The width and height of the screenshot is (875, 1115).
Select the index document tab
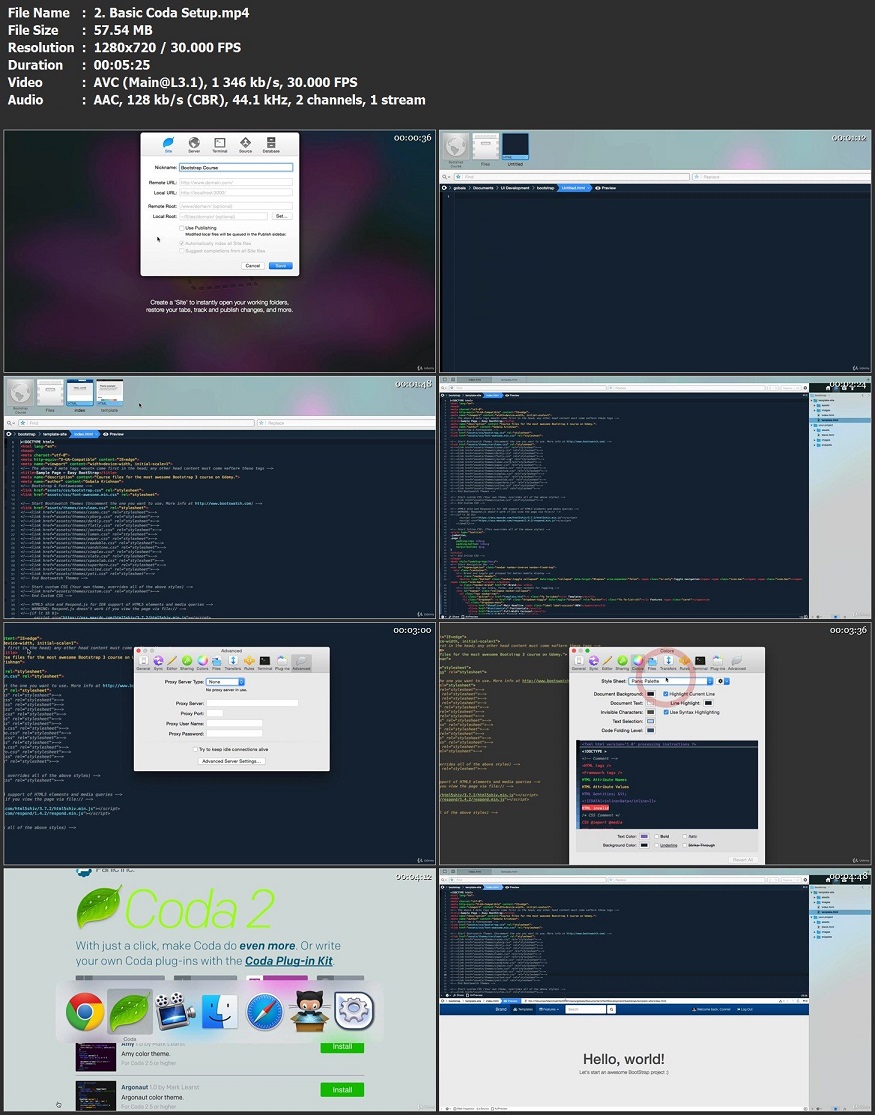tap(80, 396)
